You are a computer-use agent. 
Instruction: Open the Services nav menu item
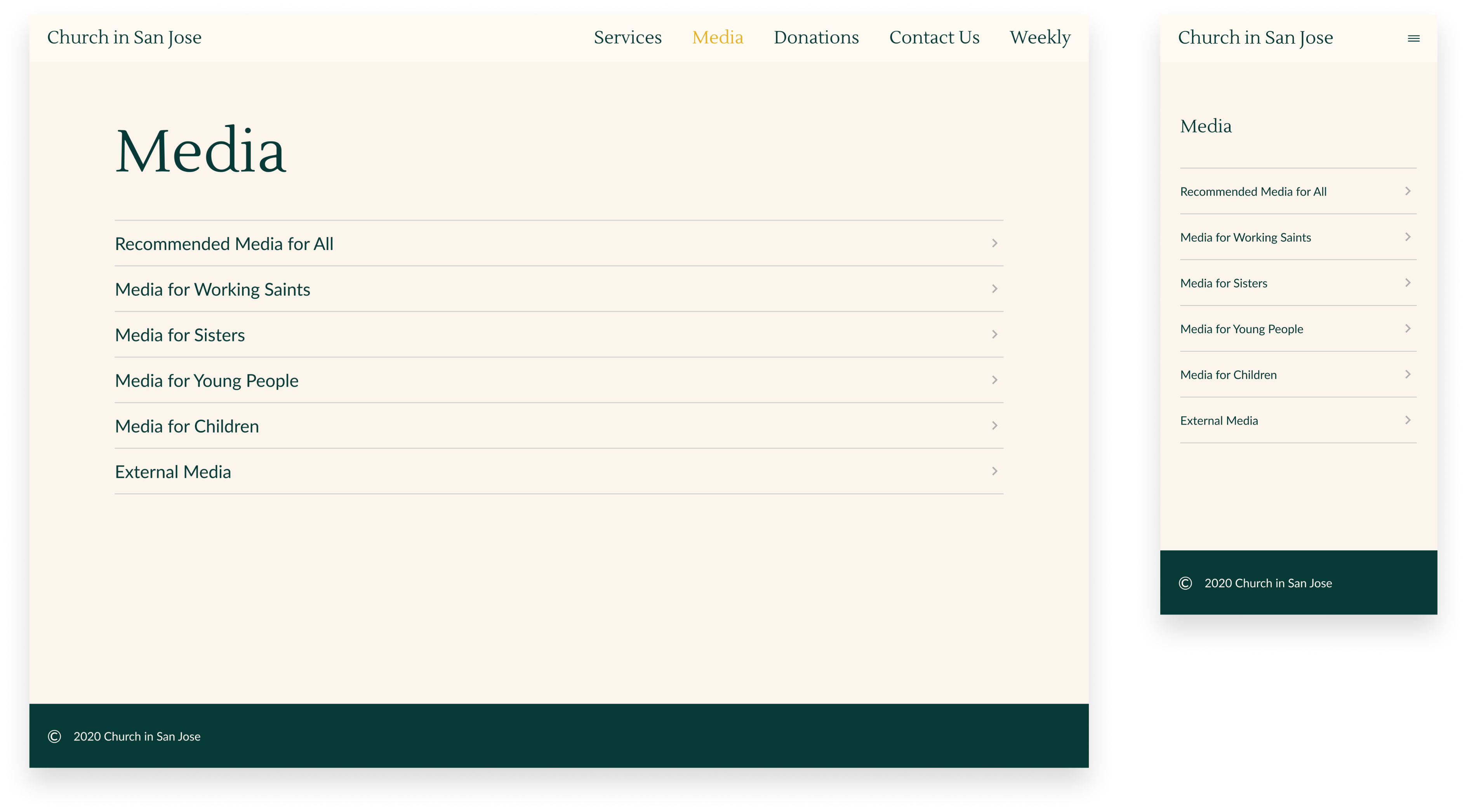(x=627, y=38)
